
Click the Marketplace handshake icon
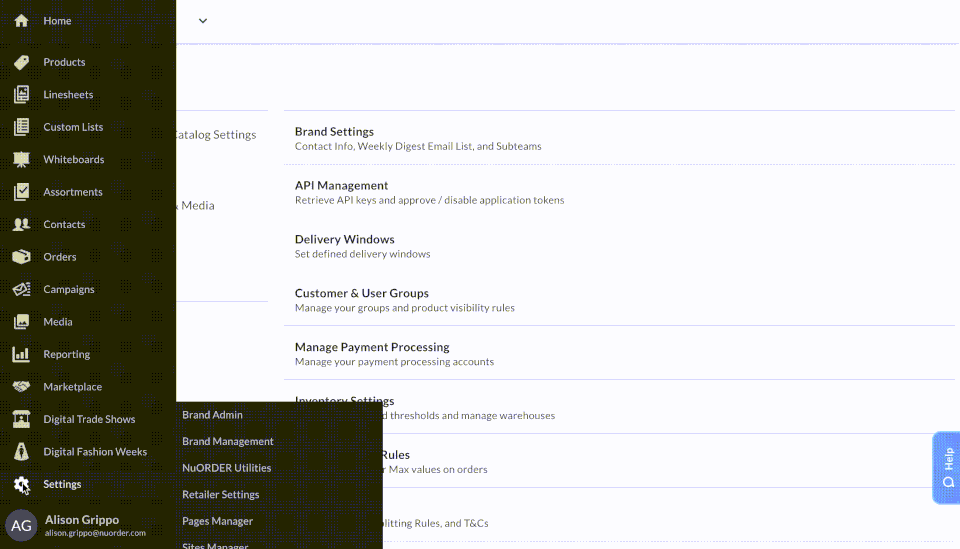tap(21, 386)
